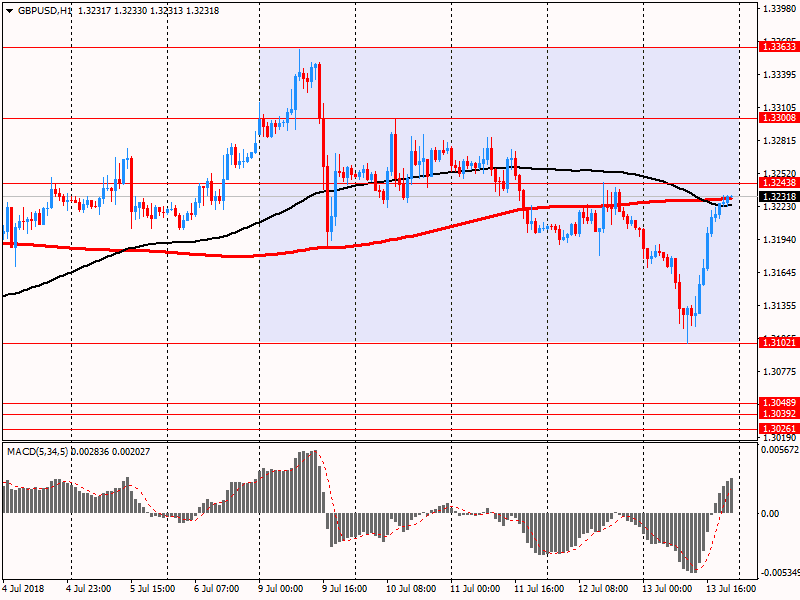Select the 1.30489 red price label

click(x=778, y=403)
